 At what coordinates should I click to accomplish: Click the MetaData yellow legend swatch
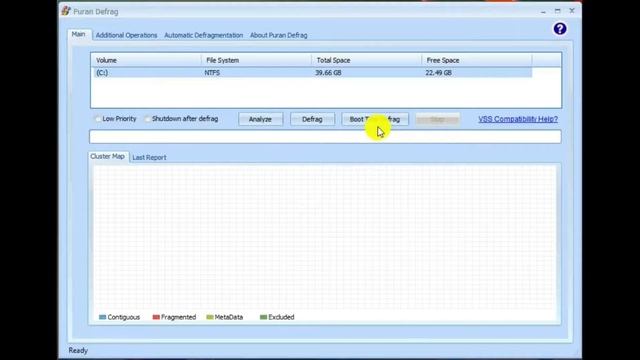coord(210,317)
